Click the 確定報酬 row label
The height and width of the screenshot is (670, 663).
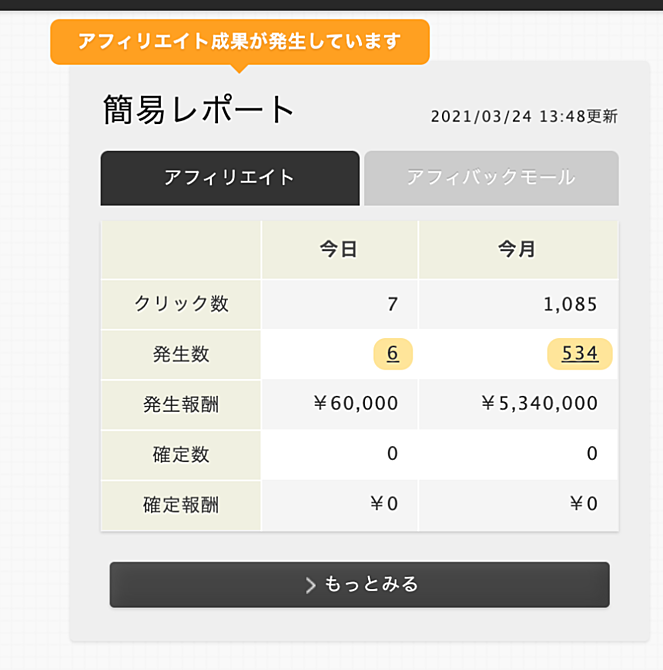coord(181,505)
